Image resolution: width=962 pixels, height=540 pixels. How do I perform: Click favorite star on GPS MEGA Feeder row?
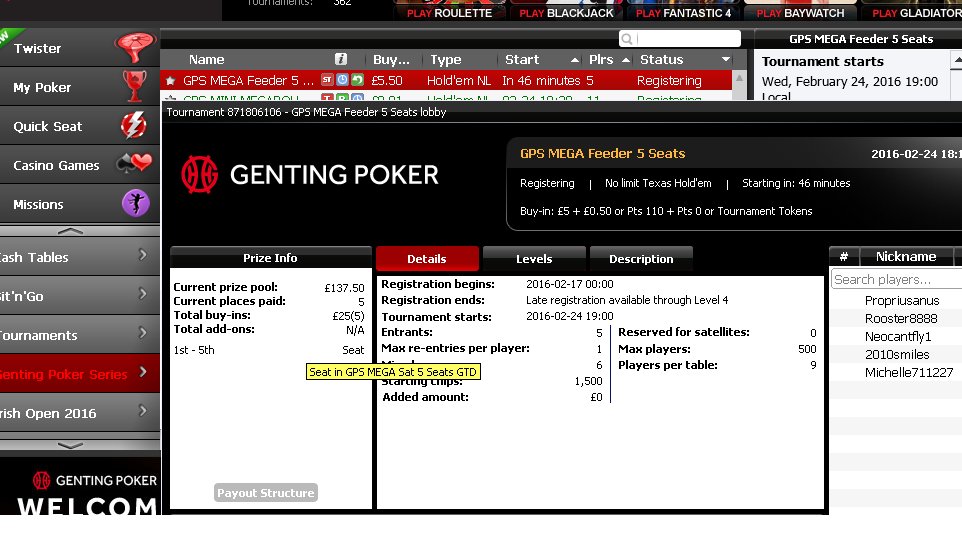click(171, 80)
